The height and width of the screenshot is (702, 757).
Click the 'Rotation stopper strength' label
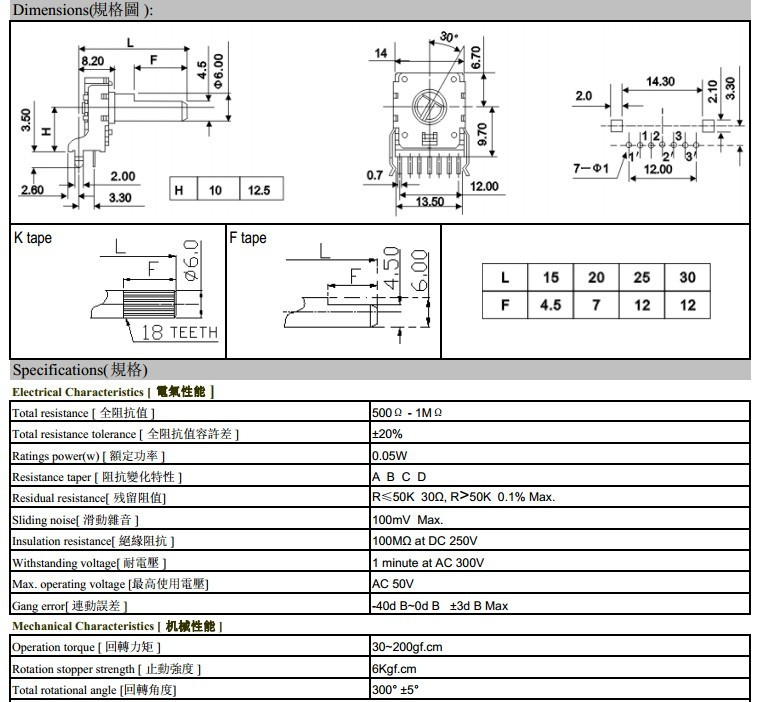tap(106, 669)
